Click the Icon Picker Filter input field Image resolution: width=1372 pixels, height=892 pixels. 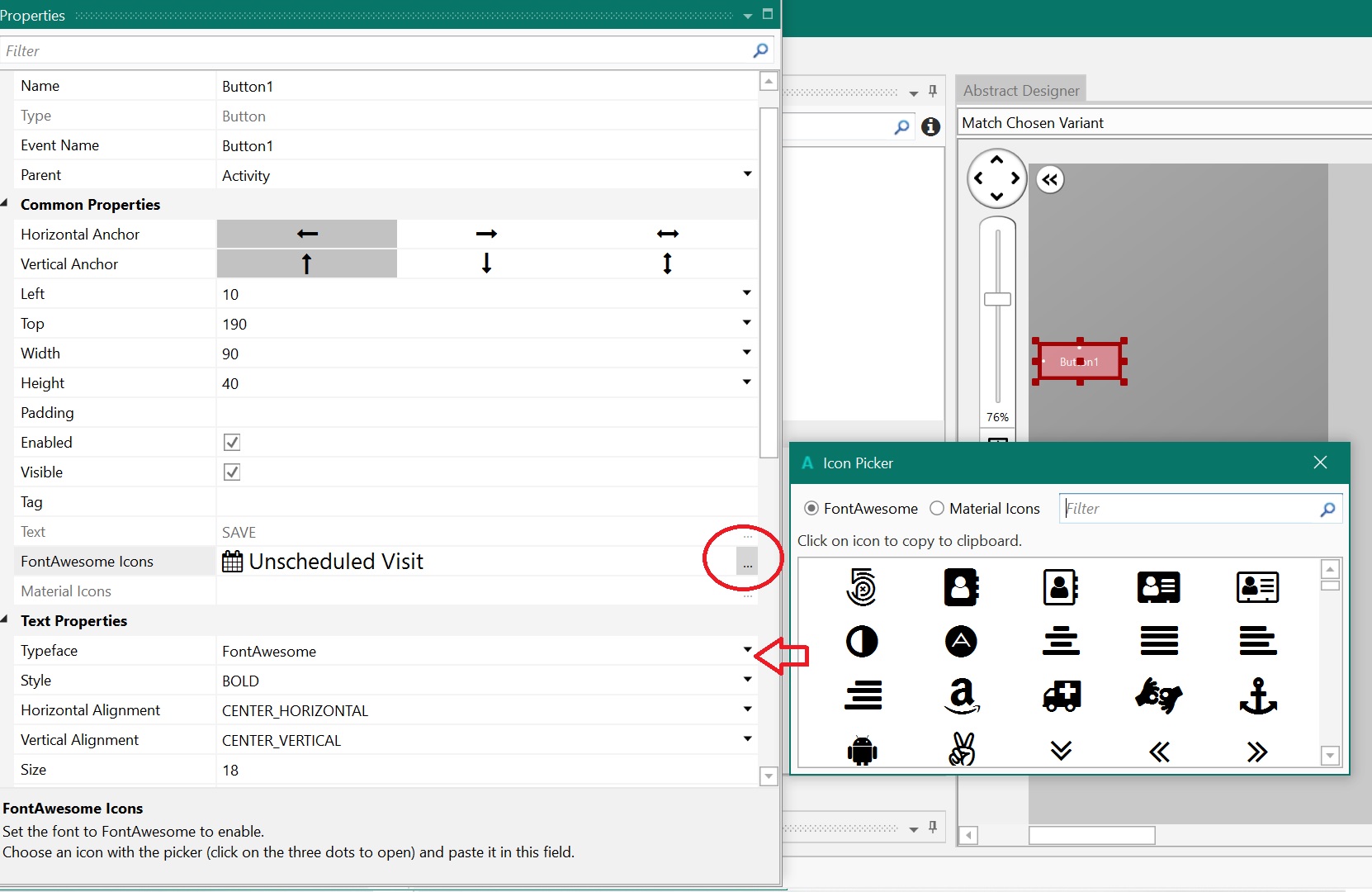click(x=1189, y=509)
